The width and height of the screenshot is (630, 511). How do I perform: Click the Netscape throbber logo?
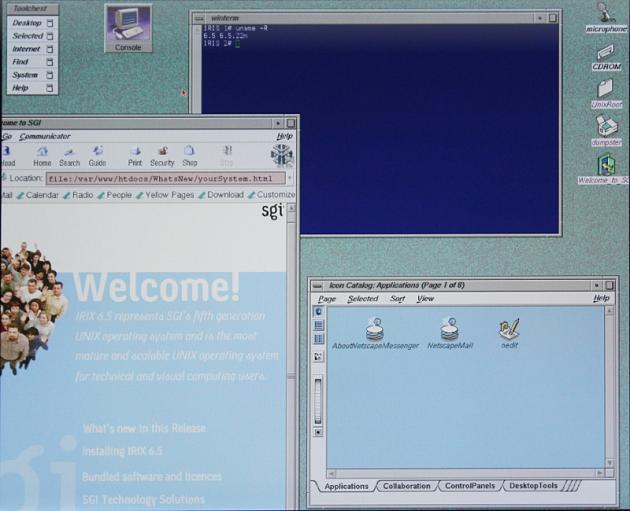point(282,155)
